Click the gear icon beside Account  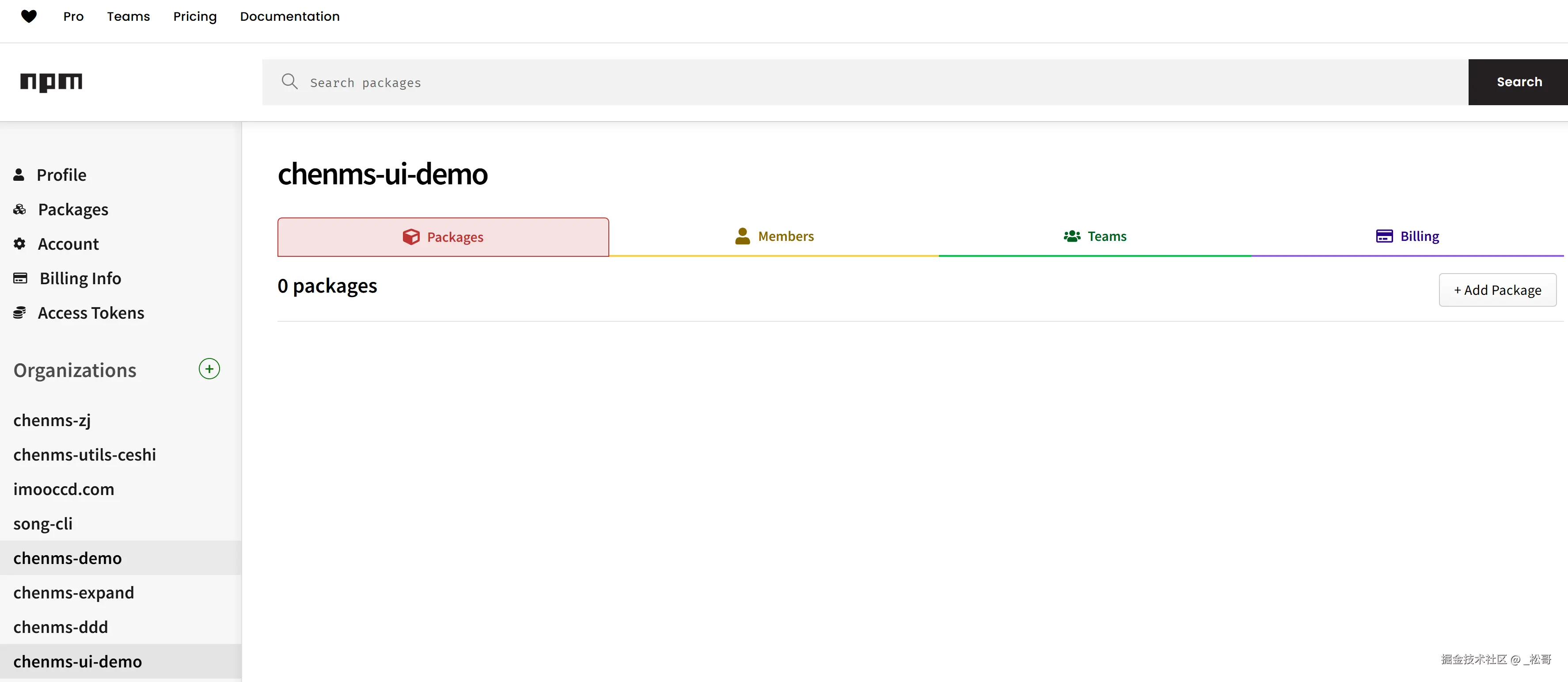point(19,244)
